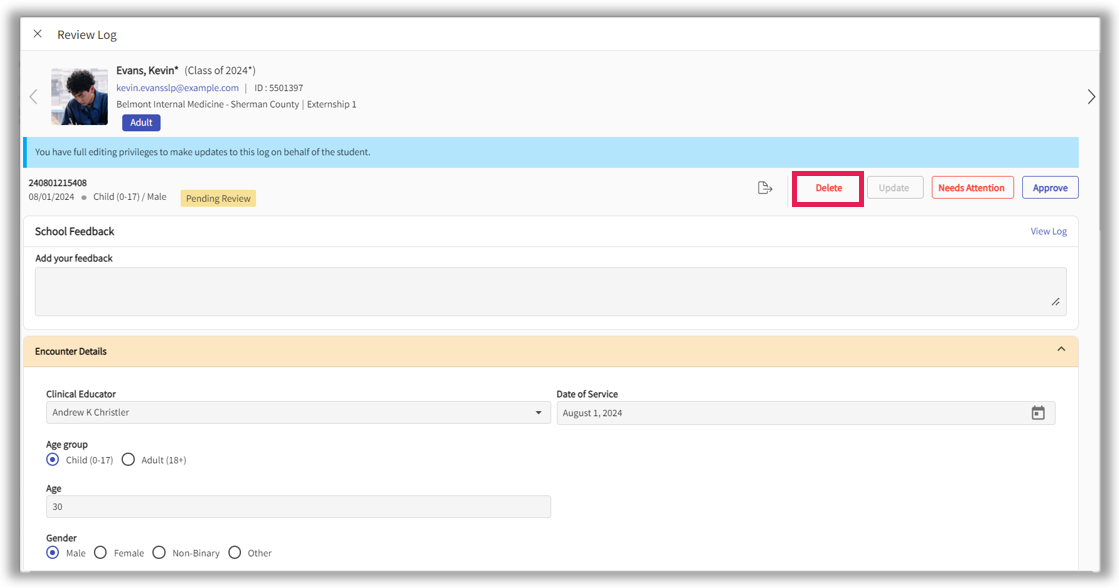Choose Other gender option
The image size is (1119, 588).
click(235, 553)
